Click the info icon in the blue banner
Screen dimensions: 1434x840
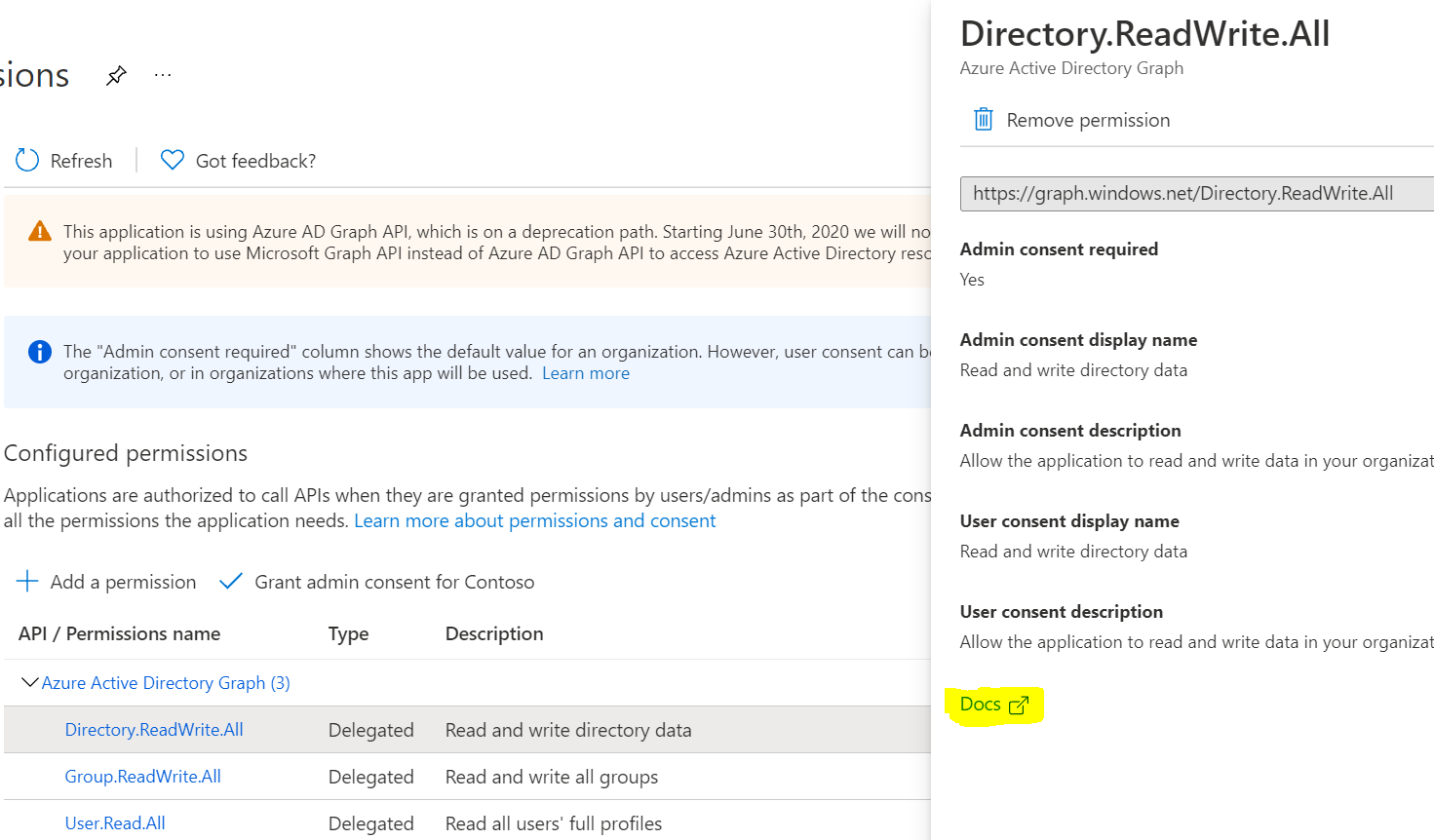tap(39, 351)
